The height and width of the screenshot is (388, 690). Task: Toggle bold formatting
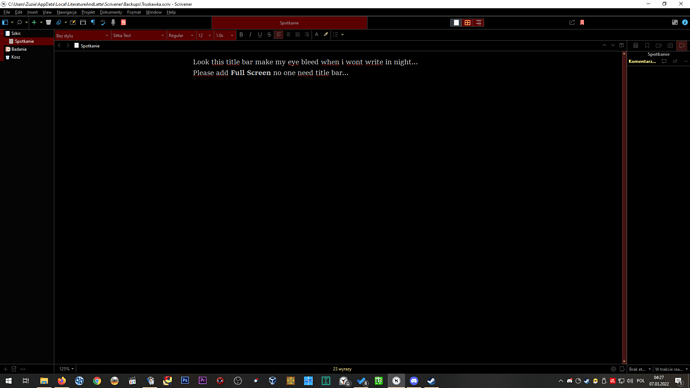(x=241, y=35)
